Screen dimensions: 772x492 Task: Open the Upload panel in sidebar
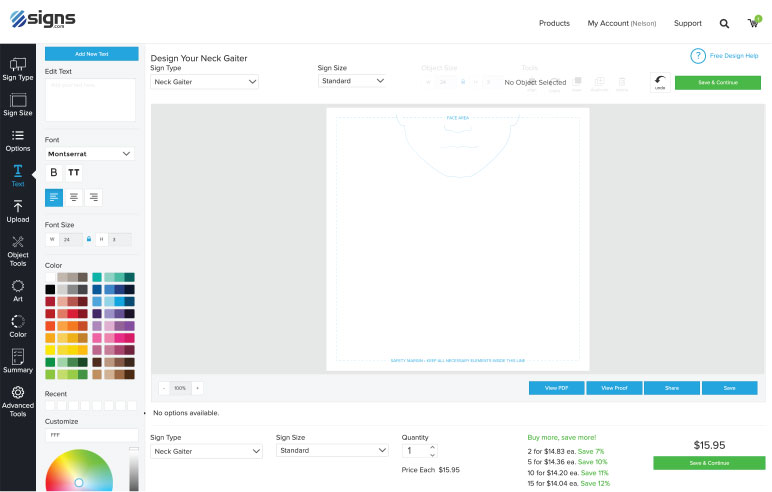[x=18, y=210]
